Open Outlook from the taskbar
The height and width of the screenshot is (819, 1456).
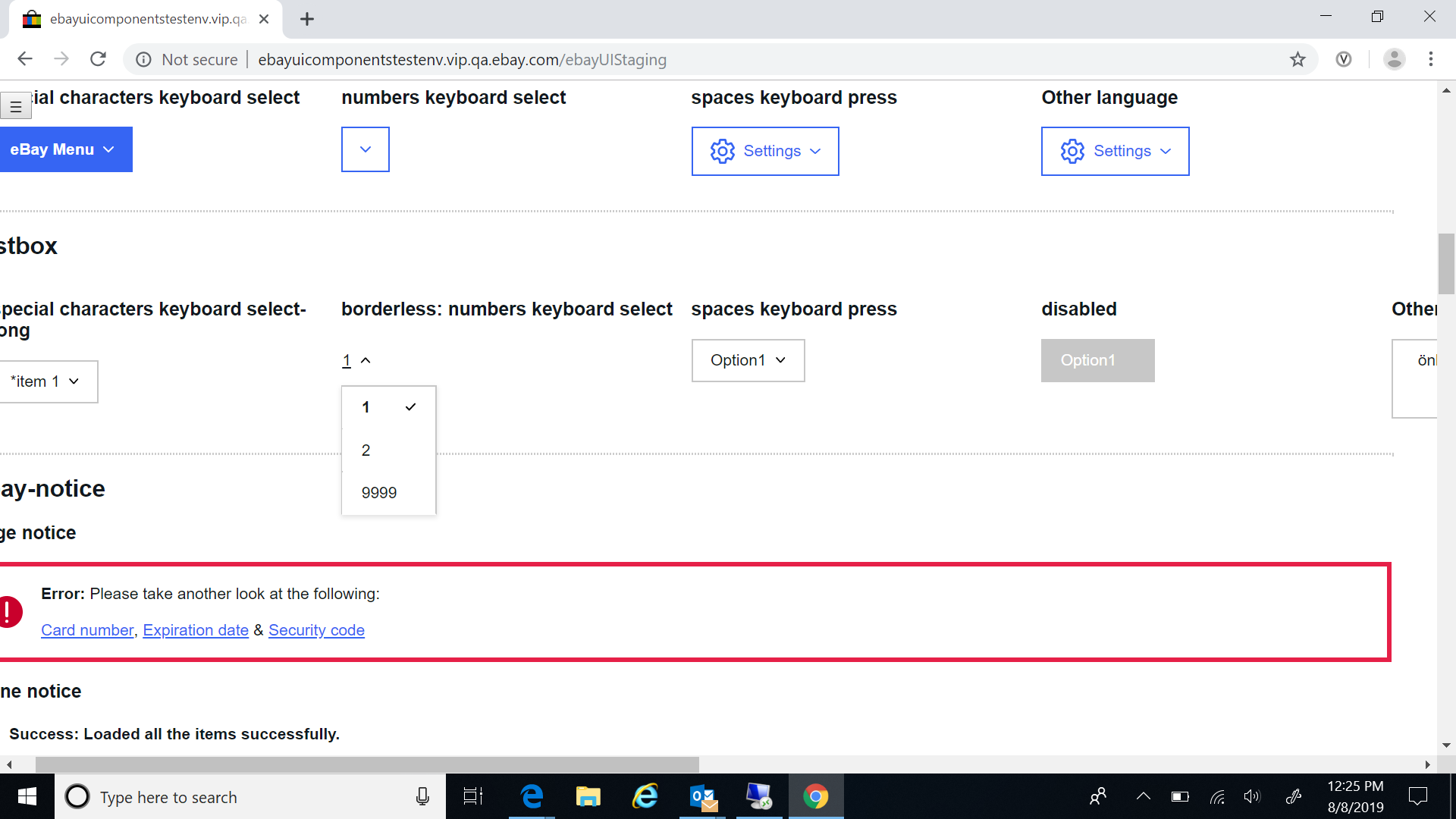[701, 796]
